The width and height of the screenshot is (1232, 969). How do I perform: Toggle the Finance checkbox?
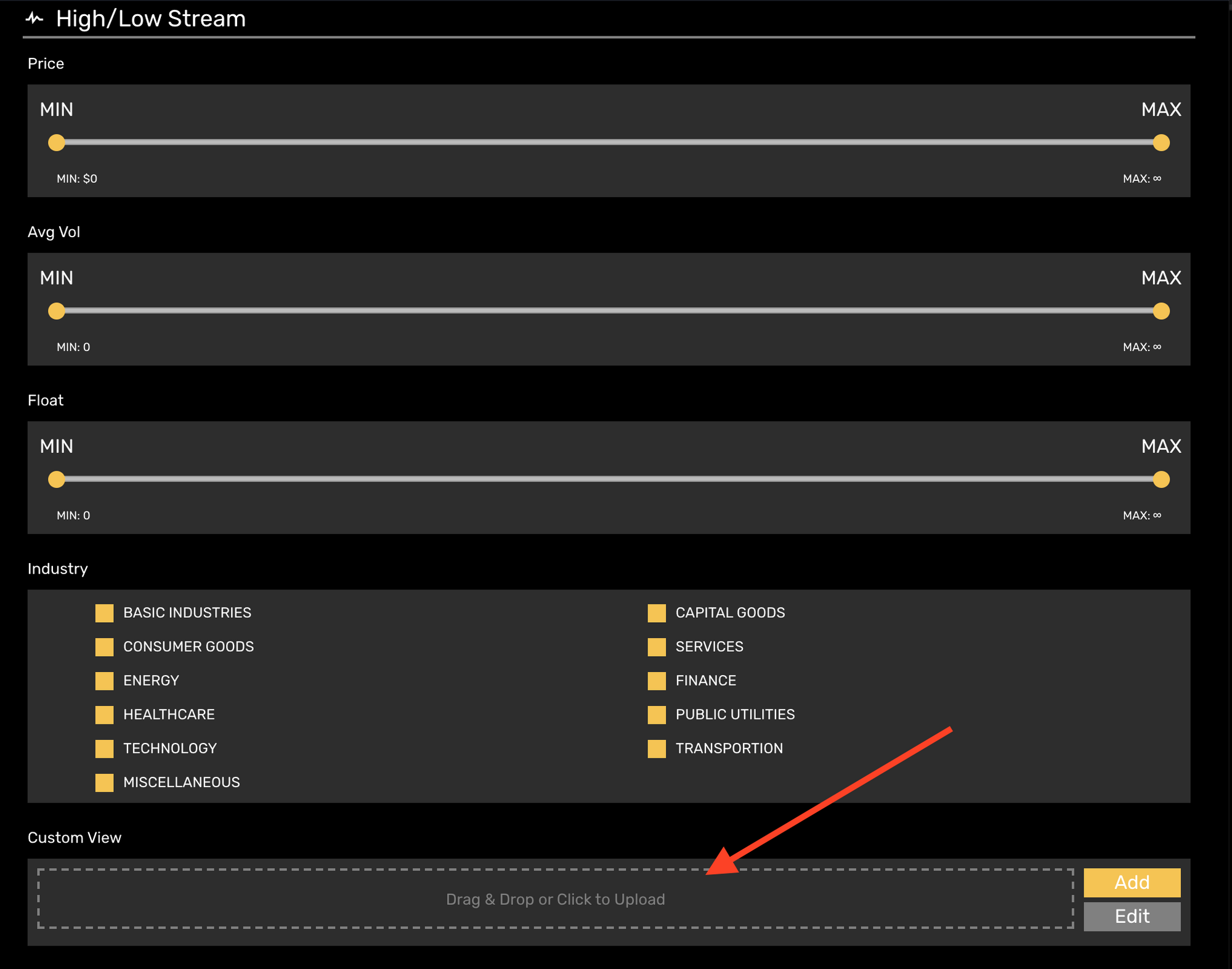pyautogui.click(x=657, y=681)
